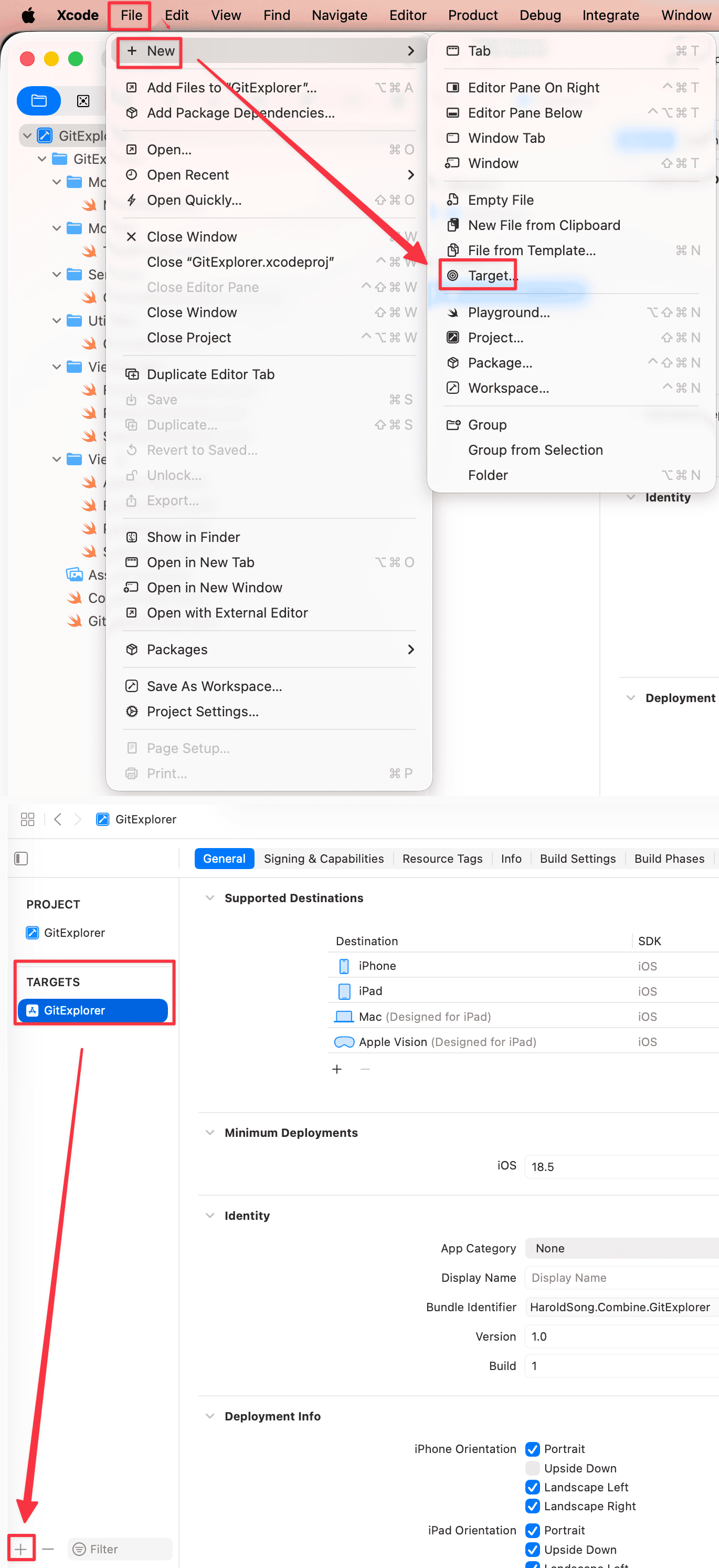Viewport: 719px width, 1568px height.
Task: Click the Editor Pane Below icon
Action: pos(452,113)
